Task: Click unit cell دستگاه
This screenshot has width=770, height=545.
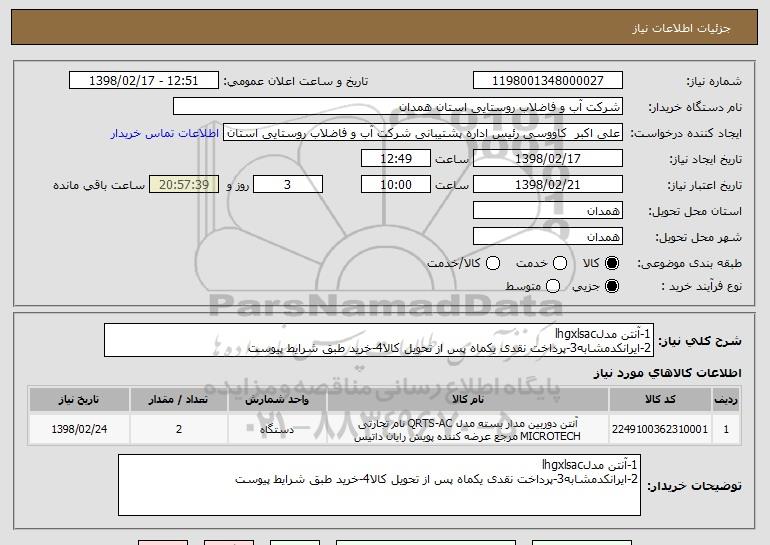Action: click(x=277, y=429)
